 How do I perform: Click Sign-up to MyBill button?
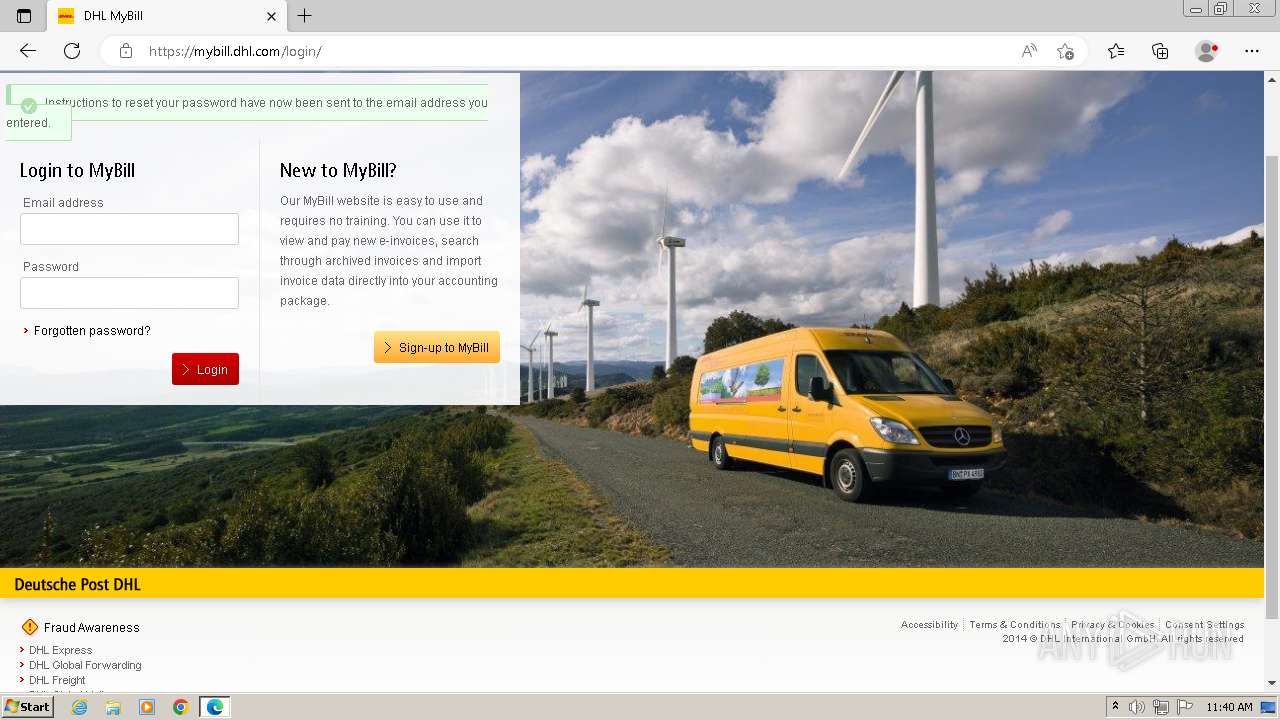pos(437,348)
